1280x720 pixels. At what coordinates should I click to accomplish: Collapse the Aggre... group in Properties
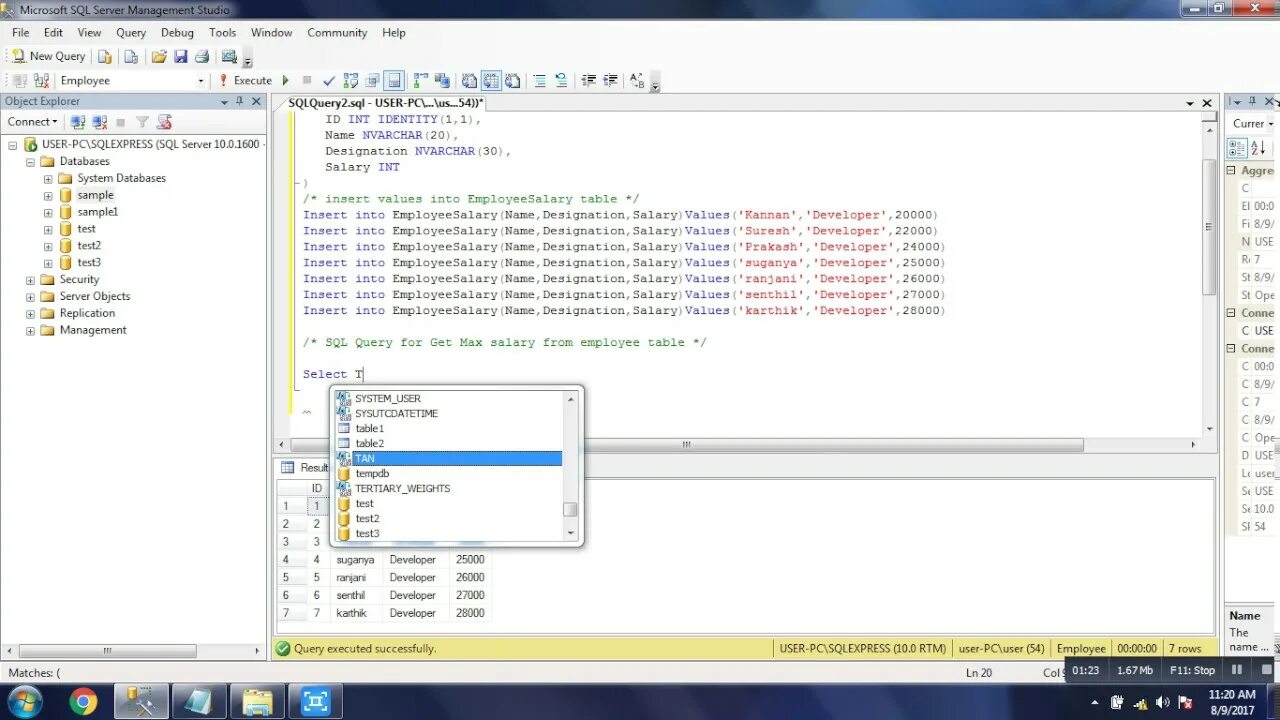[x=1232, y=171]
